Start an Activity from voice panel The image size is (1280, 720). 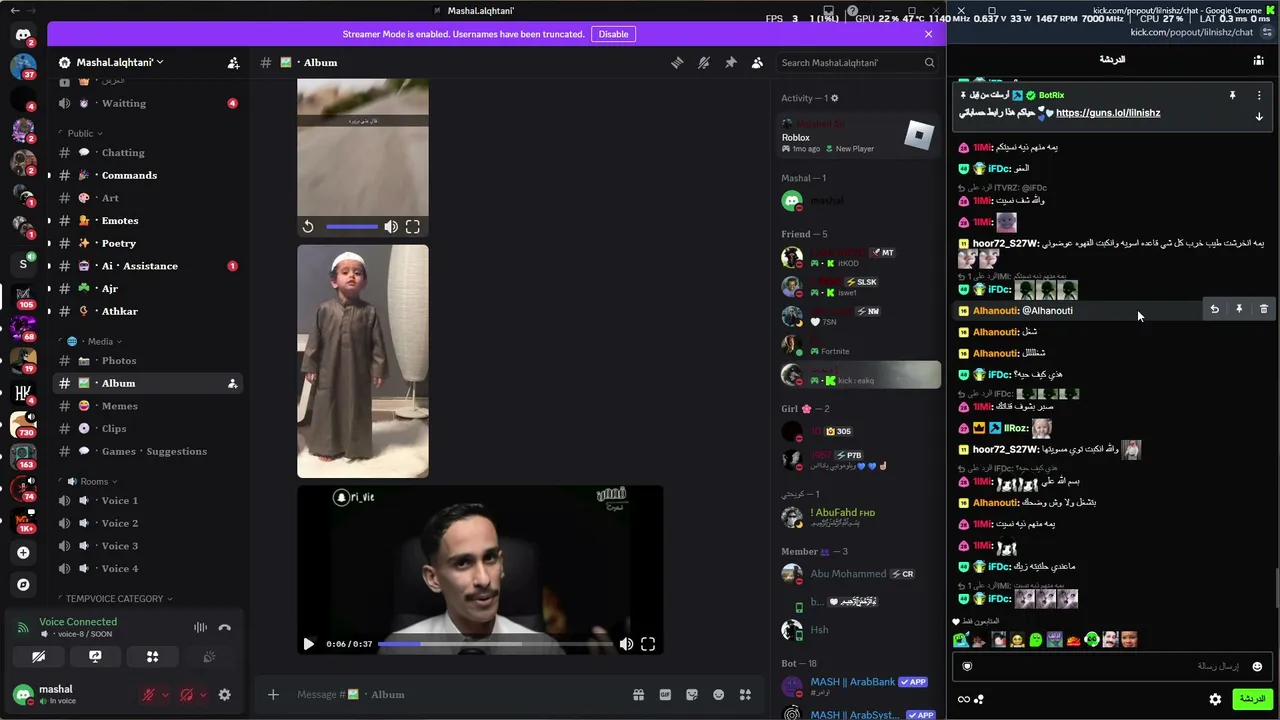(x=152, y=657)
